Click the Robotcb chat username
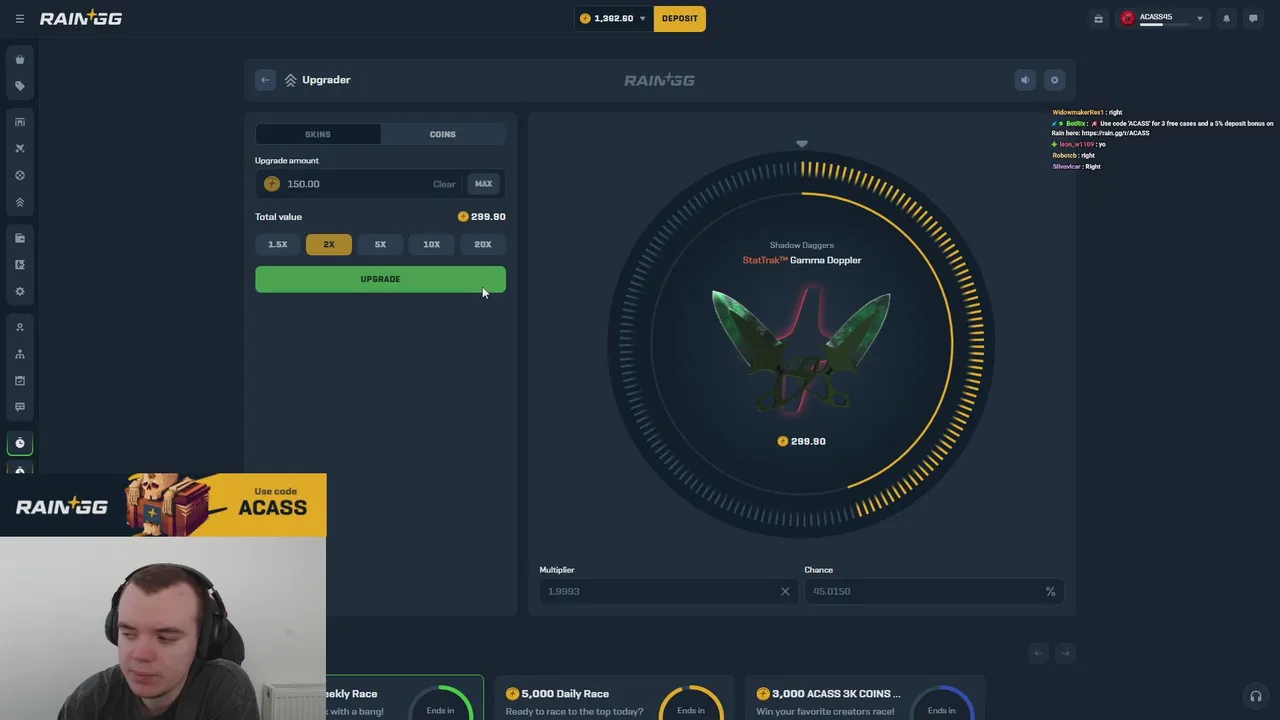The width and height of the screenshot is (1280, 720). pyautogui.click(x=1064, y=156)
